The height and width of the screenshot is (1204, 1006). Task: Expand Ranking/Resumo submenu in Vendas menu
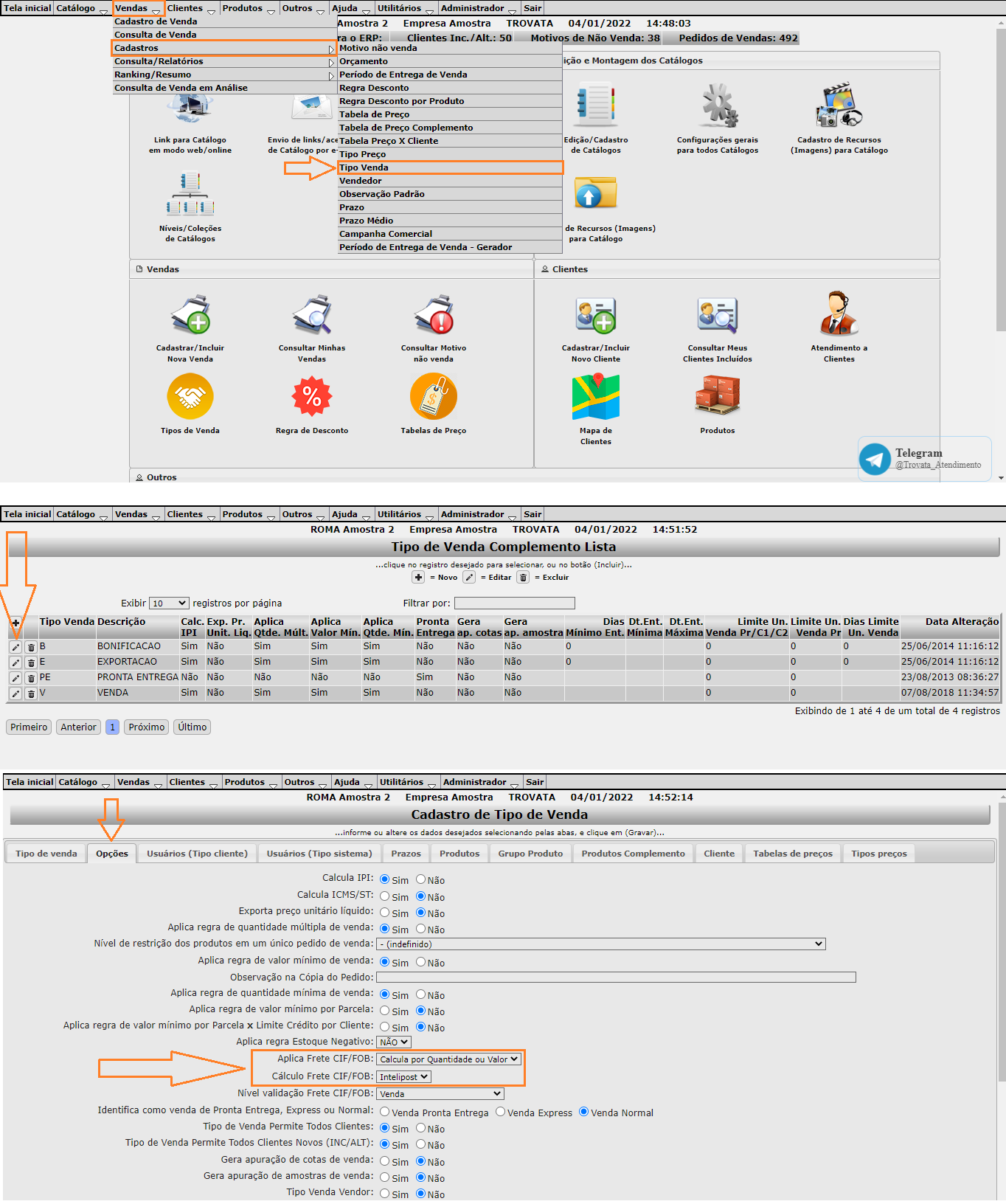point(224,75)
